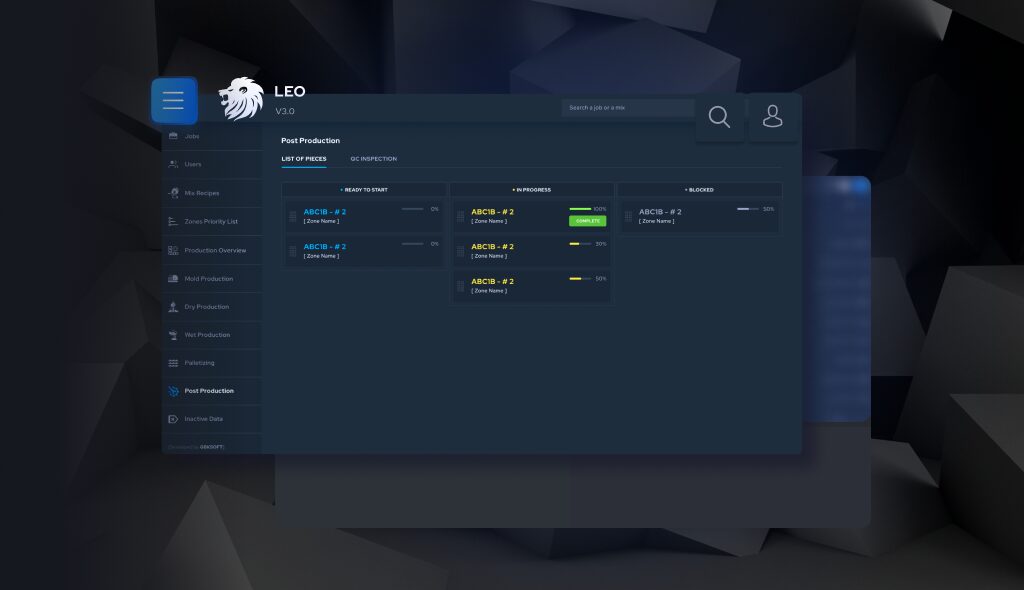Select the Mix Recipes icon

tap(172, 192)
